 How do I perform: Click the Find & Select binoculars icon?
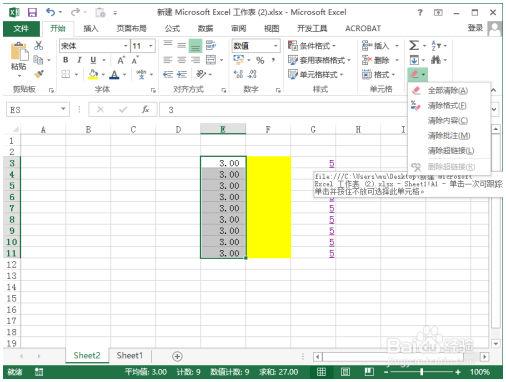click(436, 60)
